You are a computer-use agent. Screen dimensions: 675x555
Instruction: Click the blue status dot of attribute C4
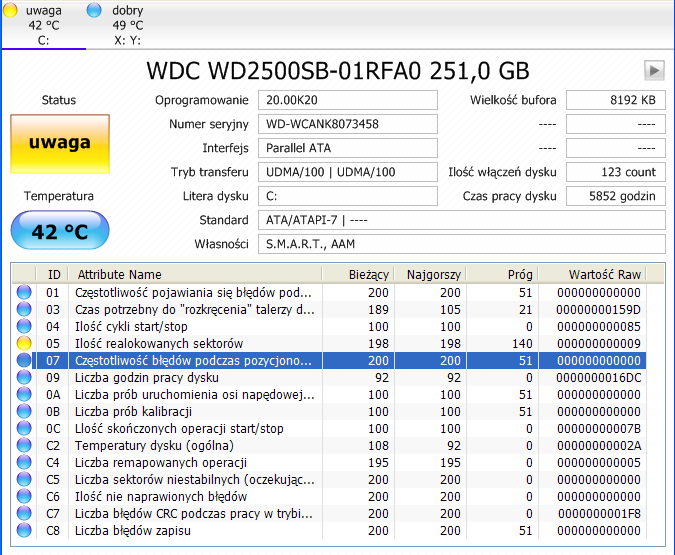pyautogui.click(x=24, y=462)
